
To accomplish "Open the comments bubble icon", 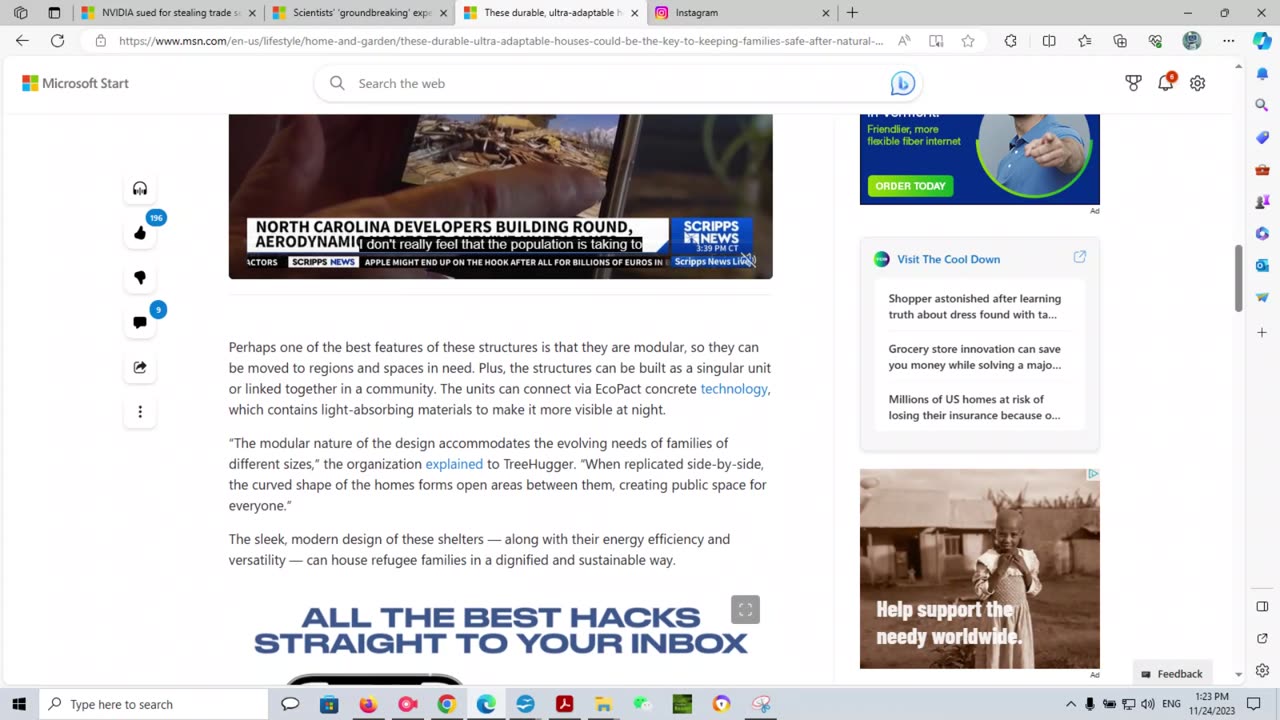I will [140, 322].
